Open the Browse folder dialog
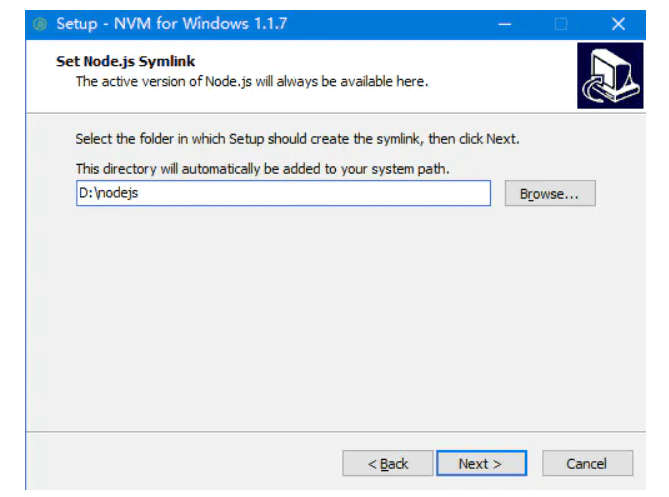 click(550, 193)
